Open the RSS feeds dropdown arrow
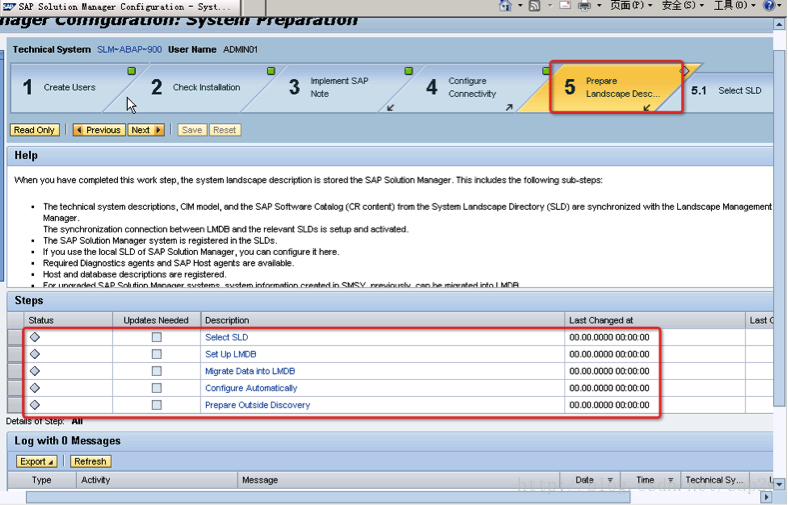 (550, 6)
